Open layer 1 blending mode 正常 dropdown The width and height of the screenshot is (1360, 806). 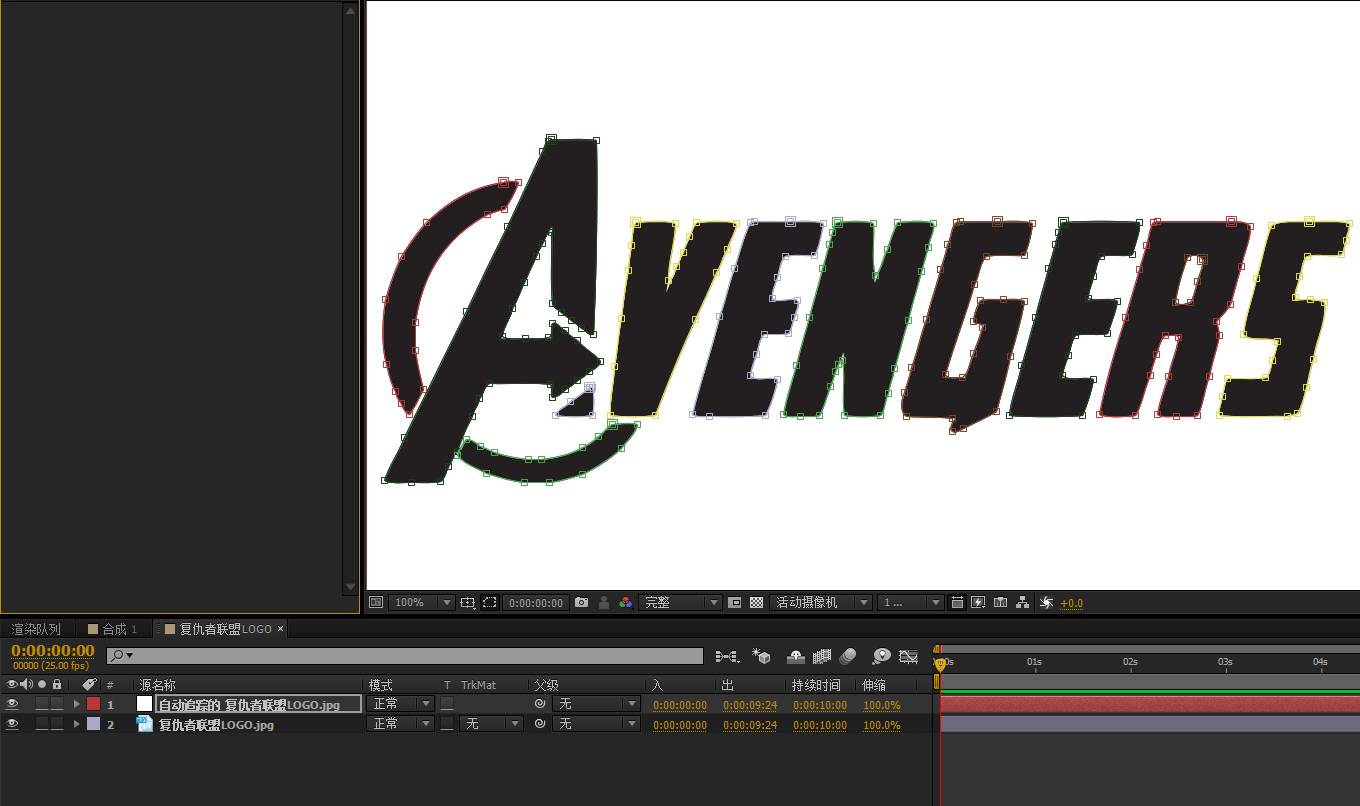(401, 704)
